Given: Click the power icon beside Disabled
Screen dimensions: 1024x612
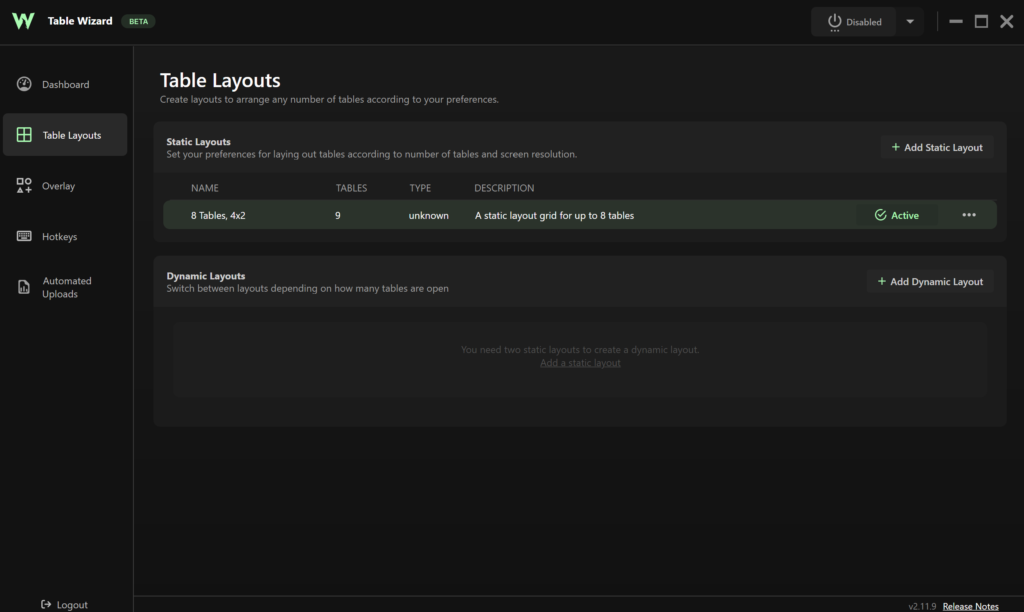Looking at the screenshot, I should pyautogui.click(x=835, y=22).
